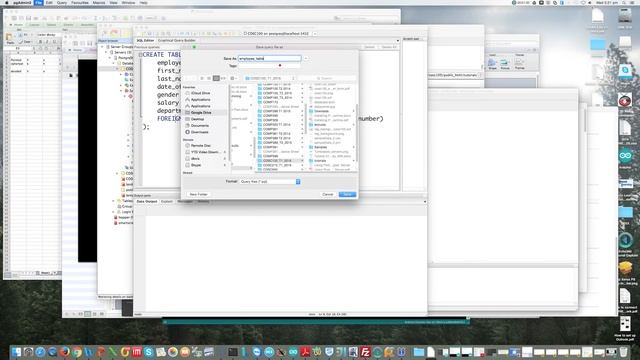Click the Save As filename field
Screen dimensions: 640x360
[269, 58]
